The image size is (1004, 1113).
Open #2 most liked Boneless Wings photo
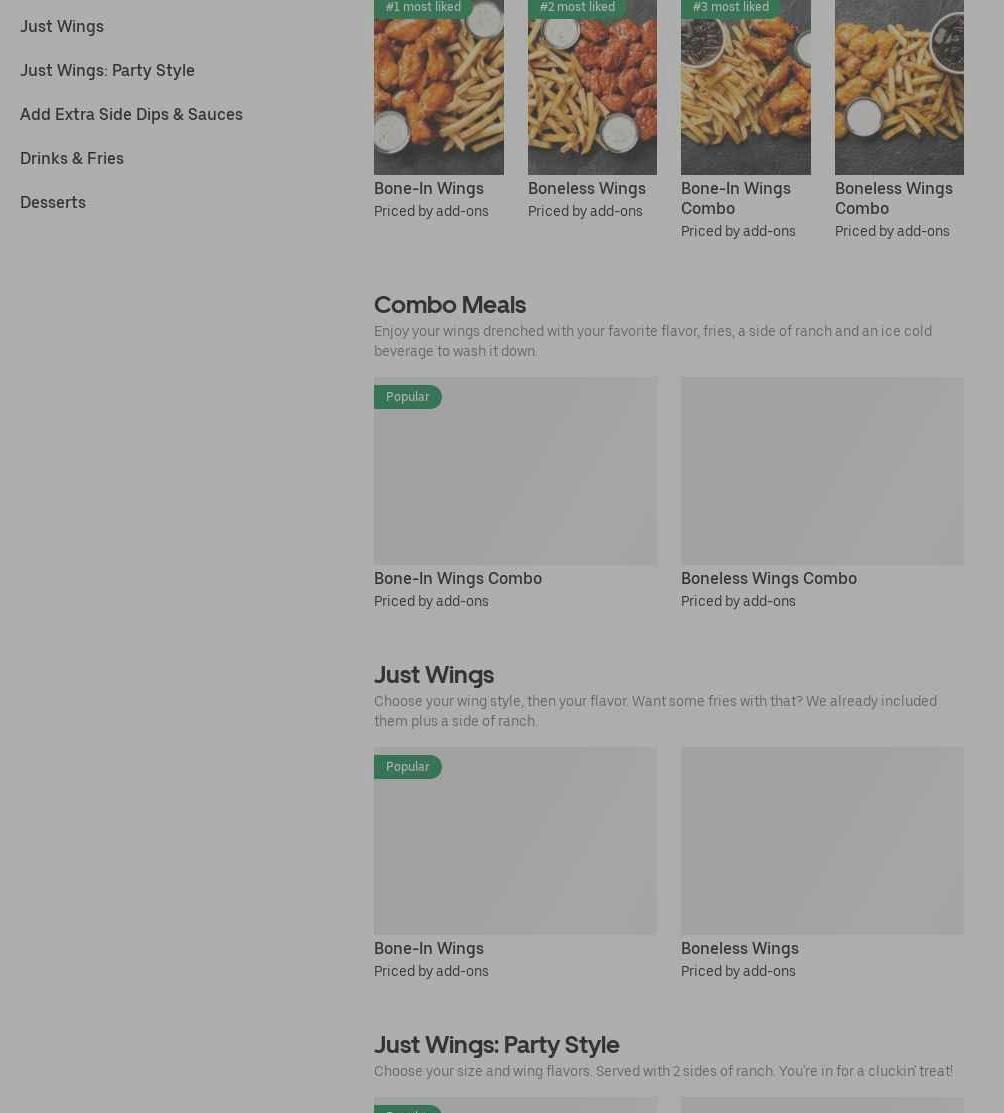click(592, 87)
